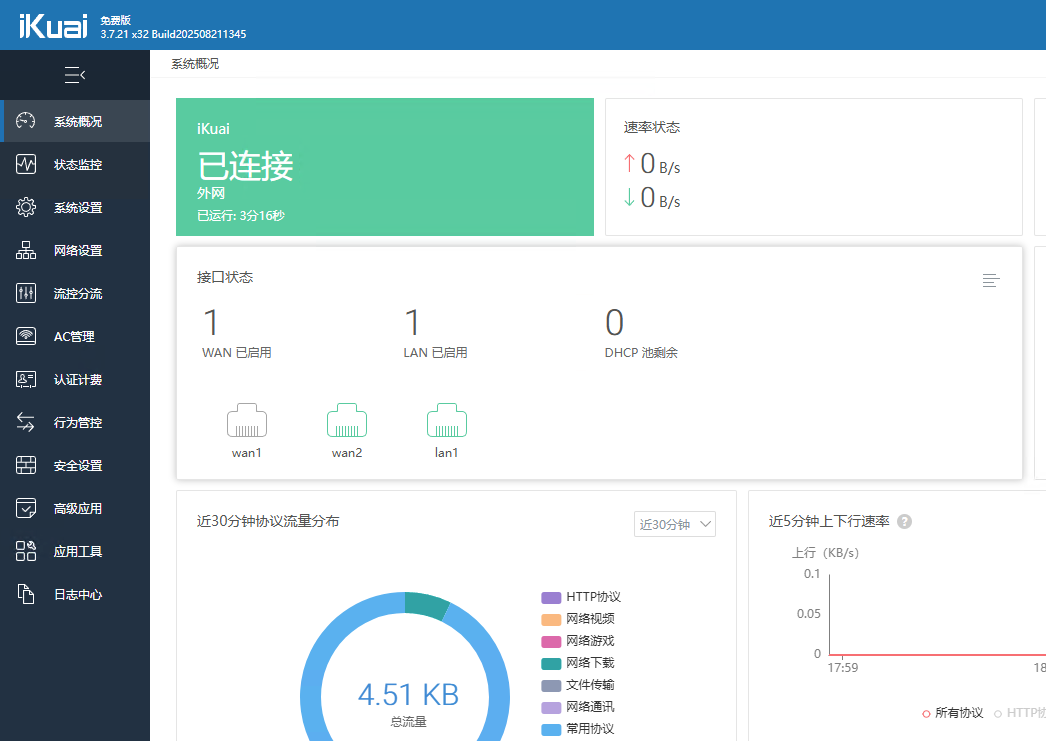Open 网络设置 menu item
The width and height of the screenshot is (1046, 741).
coord(75,250)
